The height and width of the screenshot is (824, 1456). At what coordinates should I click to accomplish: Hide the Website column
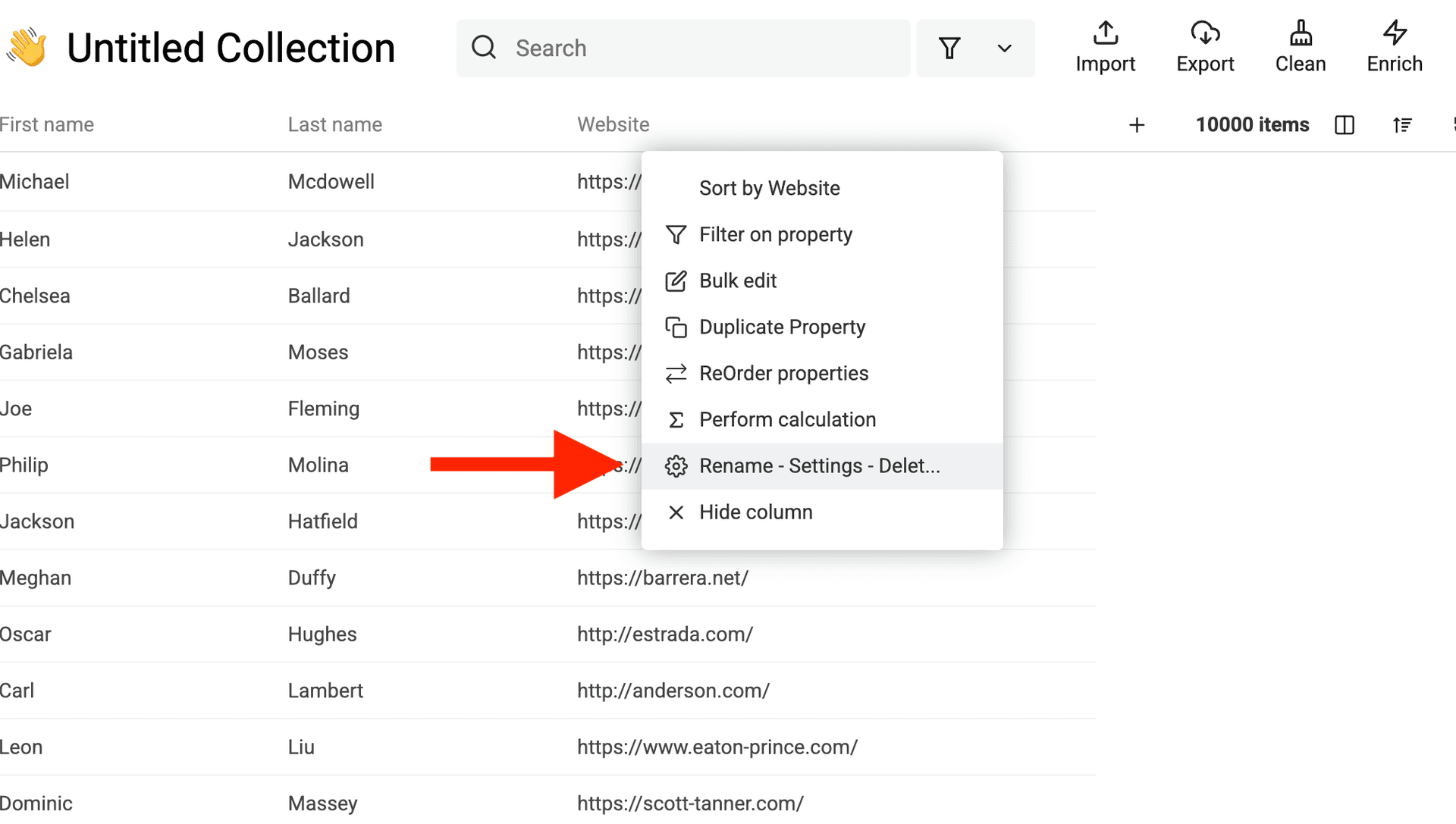coord(756,512)
